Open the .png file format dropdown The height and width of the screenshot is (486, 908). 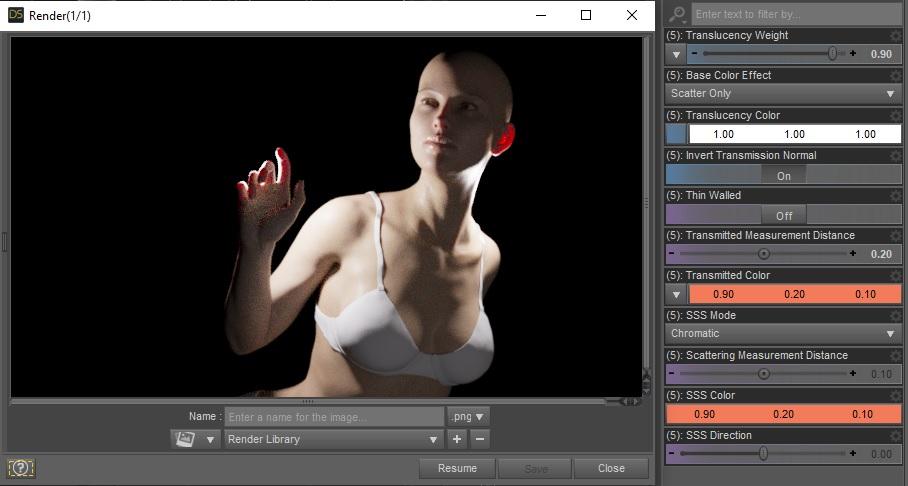tap(468, 416)
